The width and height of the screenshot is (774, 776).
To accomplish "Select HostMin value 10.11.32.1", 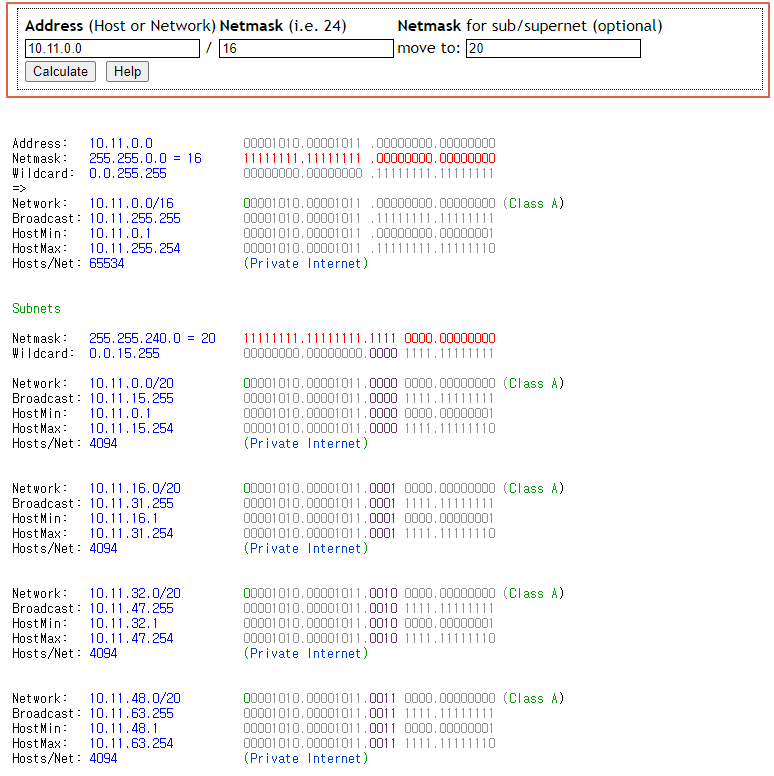I will (123, 624).
